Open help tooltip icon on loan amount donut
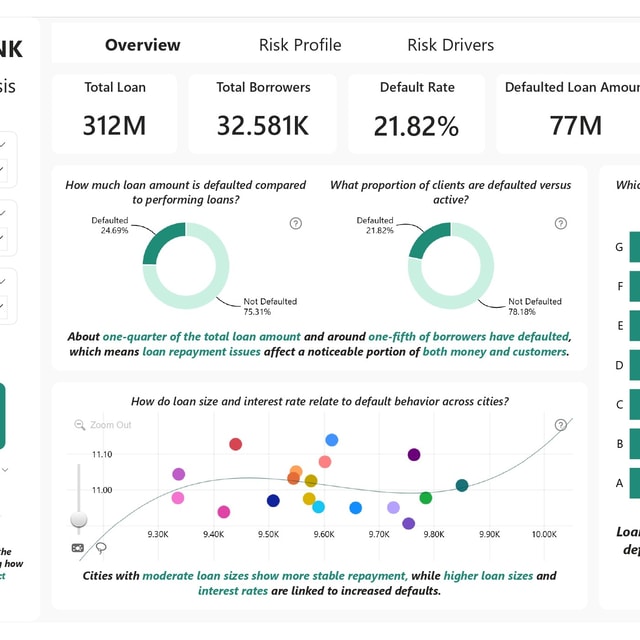 296,223
